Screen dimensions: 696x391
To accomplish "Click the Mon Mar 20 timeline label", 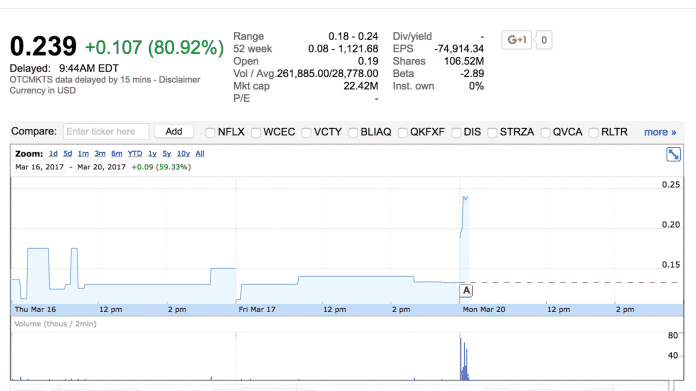I will click(484, 309).
